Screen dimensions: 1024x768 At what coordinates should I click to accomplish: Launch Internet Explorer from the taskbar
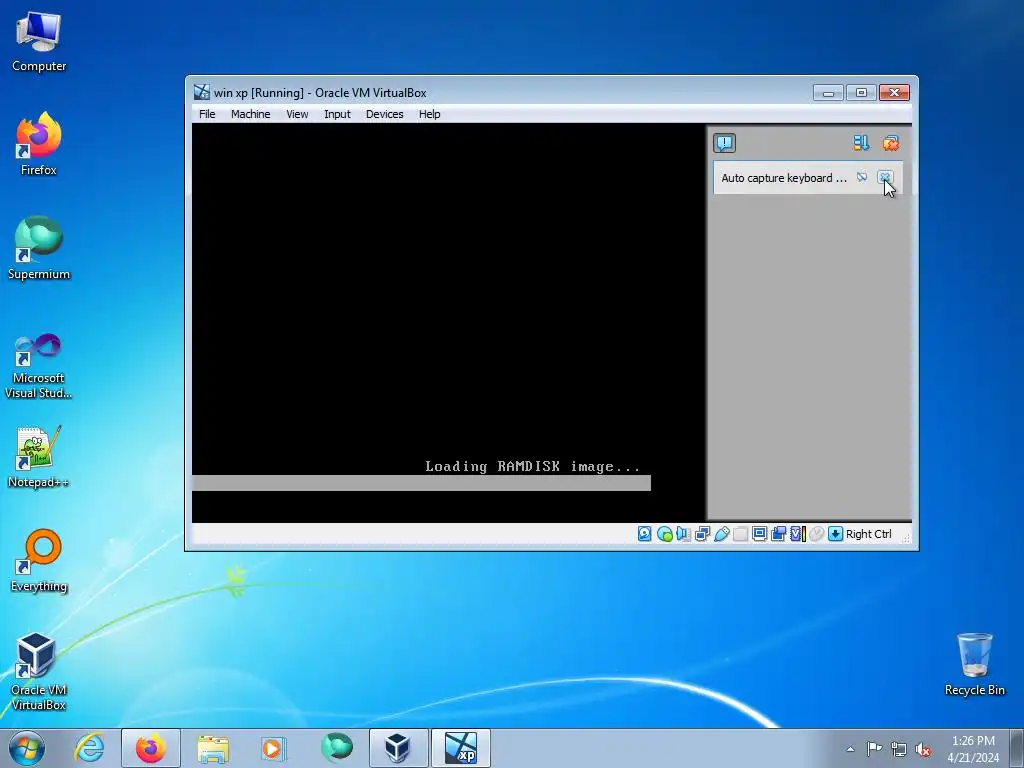pyautogui.click(x=89, y=748)
